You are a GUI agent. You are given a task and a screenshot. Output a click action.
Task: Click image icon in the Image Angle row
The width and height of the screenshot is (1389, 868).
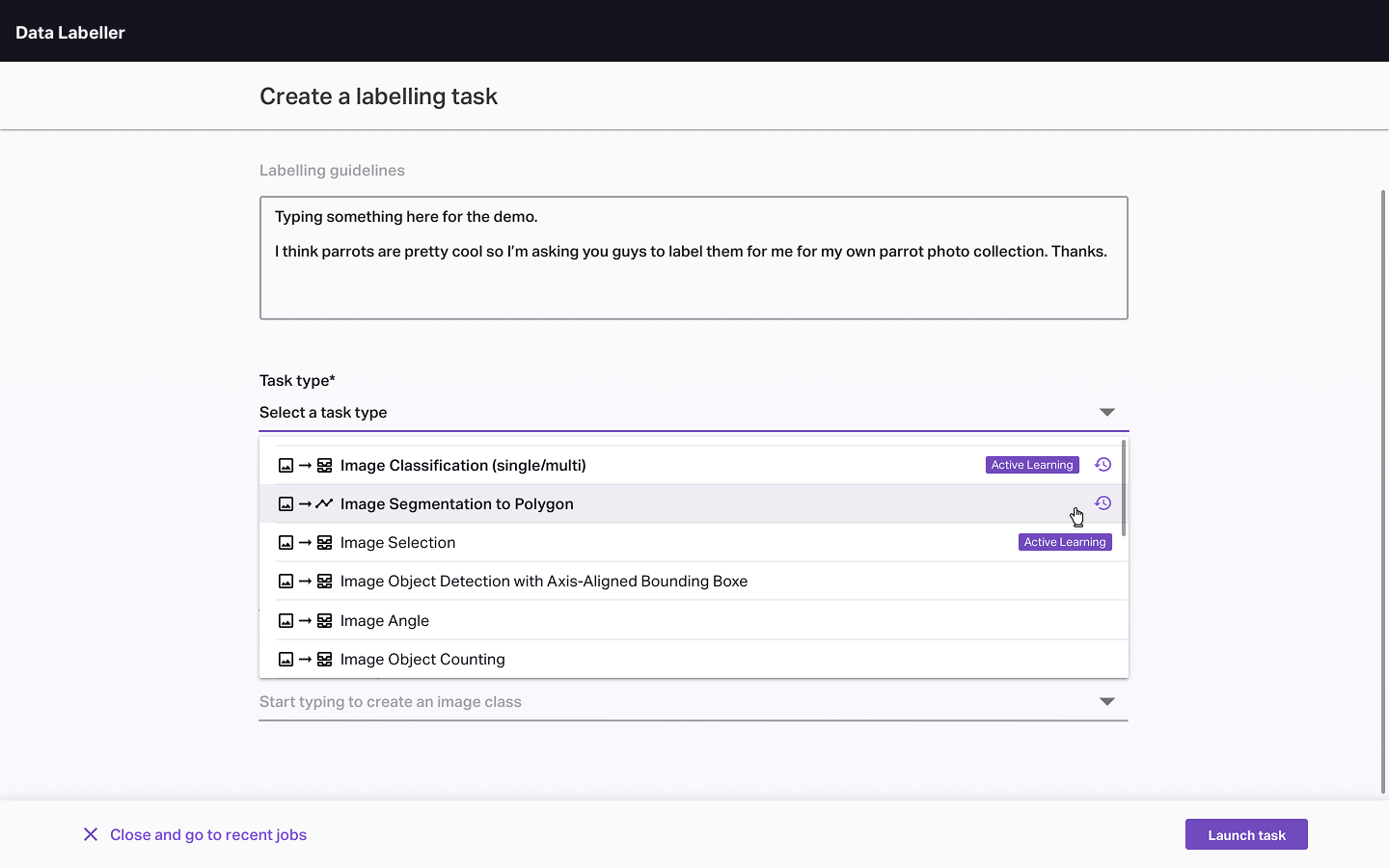pos(286,621)
